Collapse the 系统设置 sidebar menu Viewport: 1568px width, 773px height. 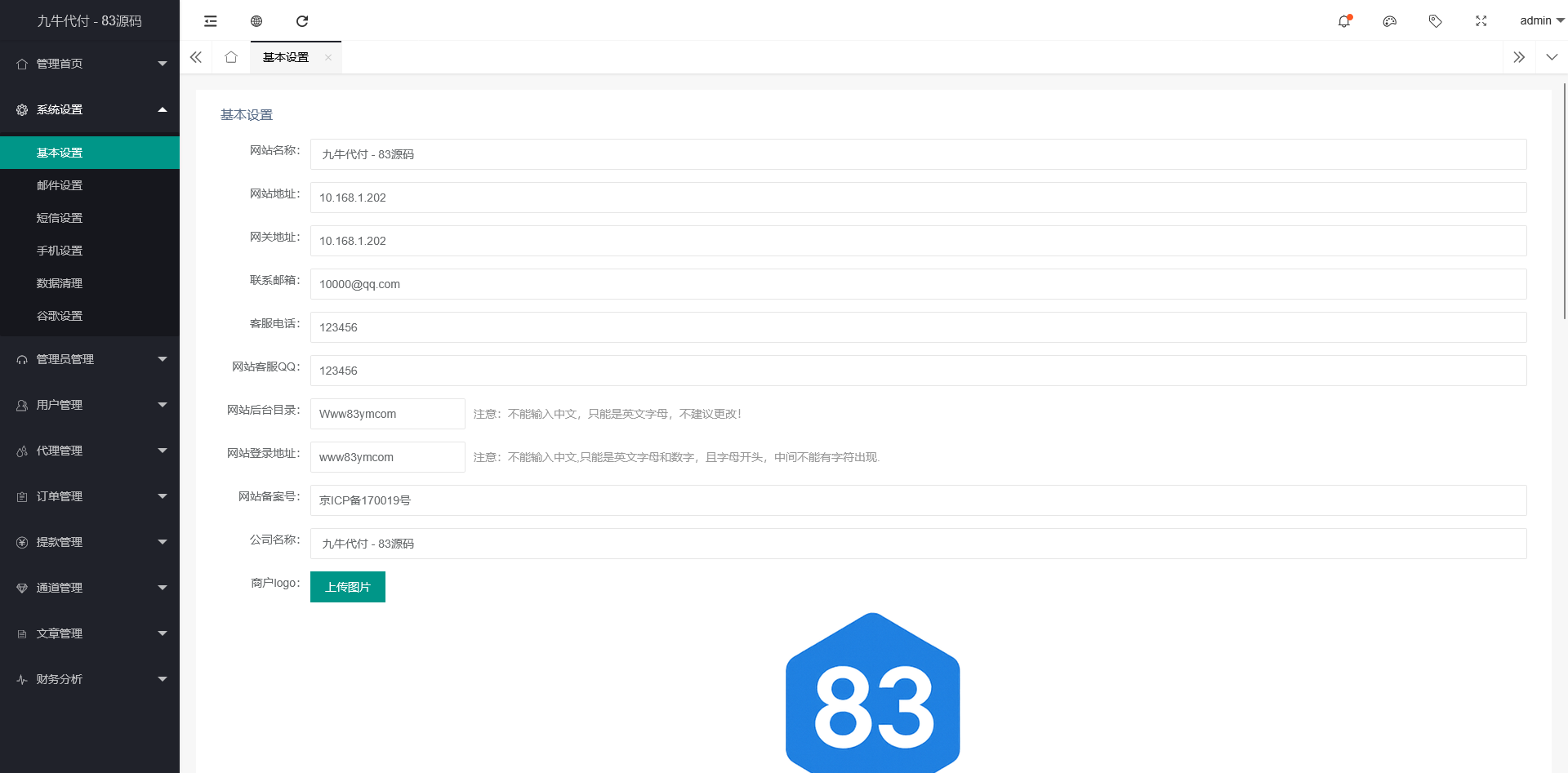(90, 109)
